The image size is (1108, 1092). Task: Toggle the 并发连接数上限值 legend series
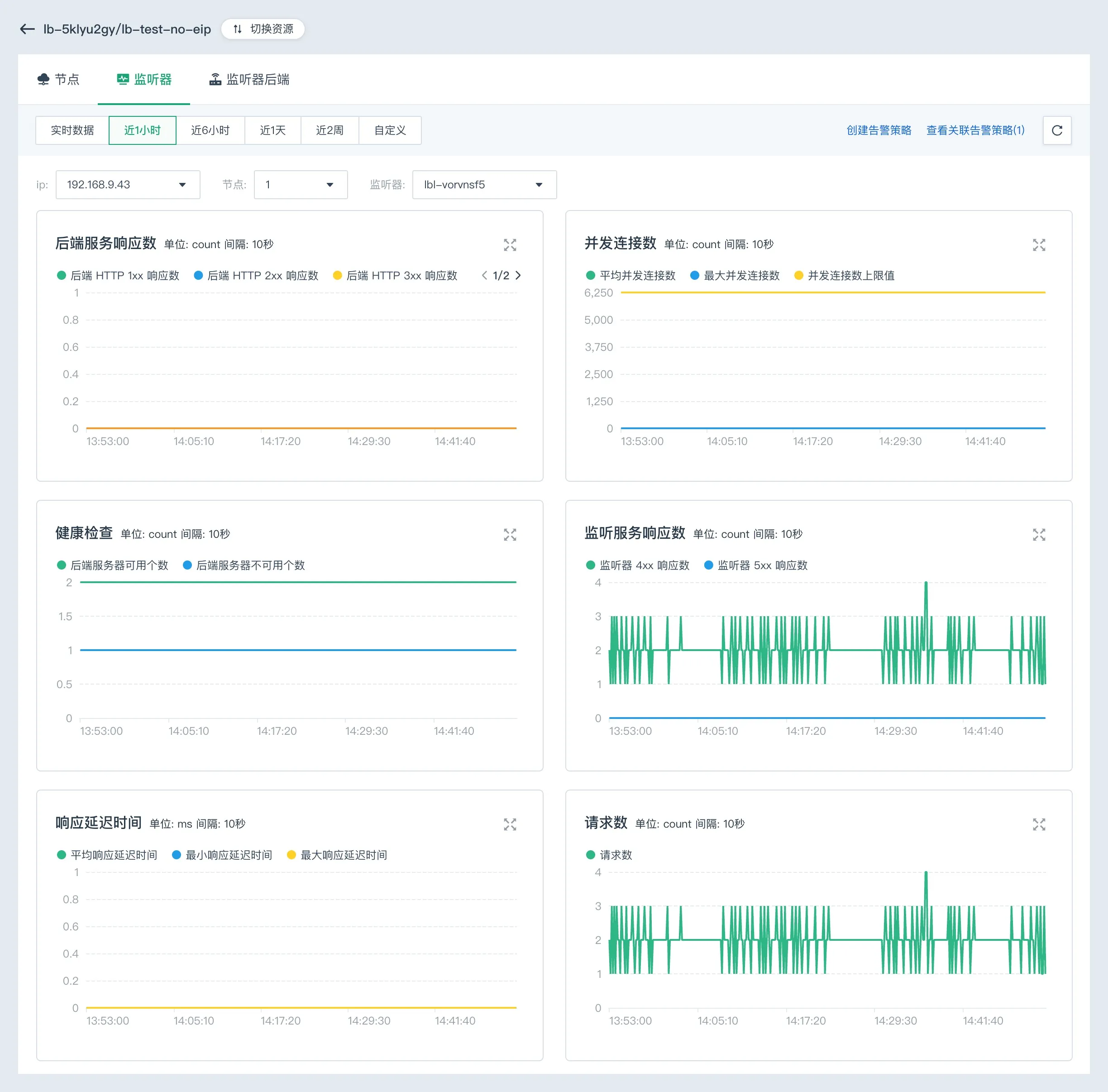[844, 275]
